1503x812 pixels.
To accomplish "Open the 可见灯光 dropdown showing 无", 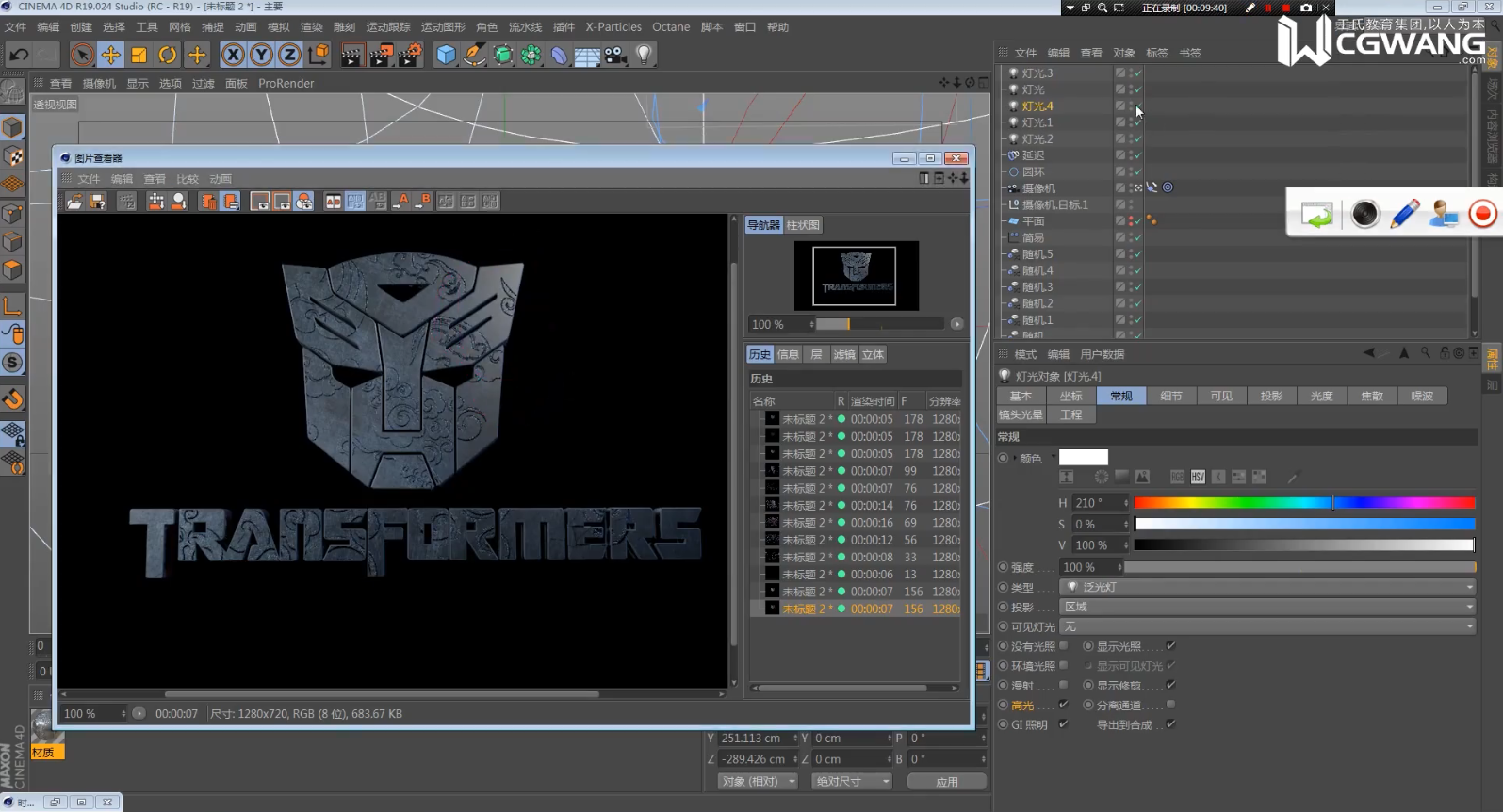I will point(1267,626).
